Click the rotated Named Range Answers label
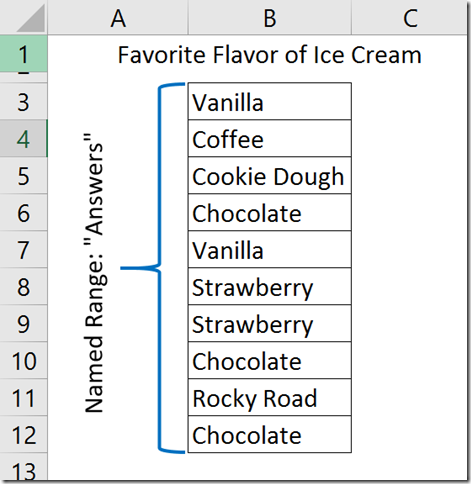 pyautogui.click(x=95, y=273)
